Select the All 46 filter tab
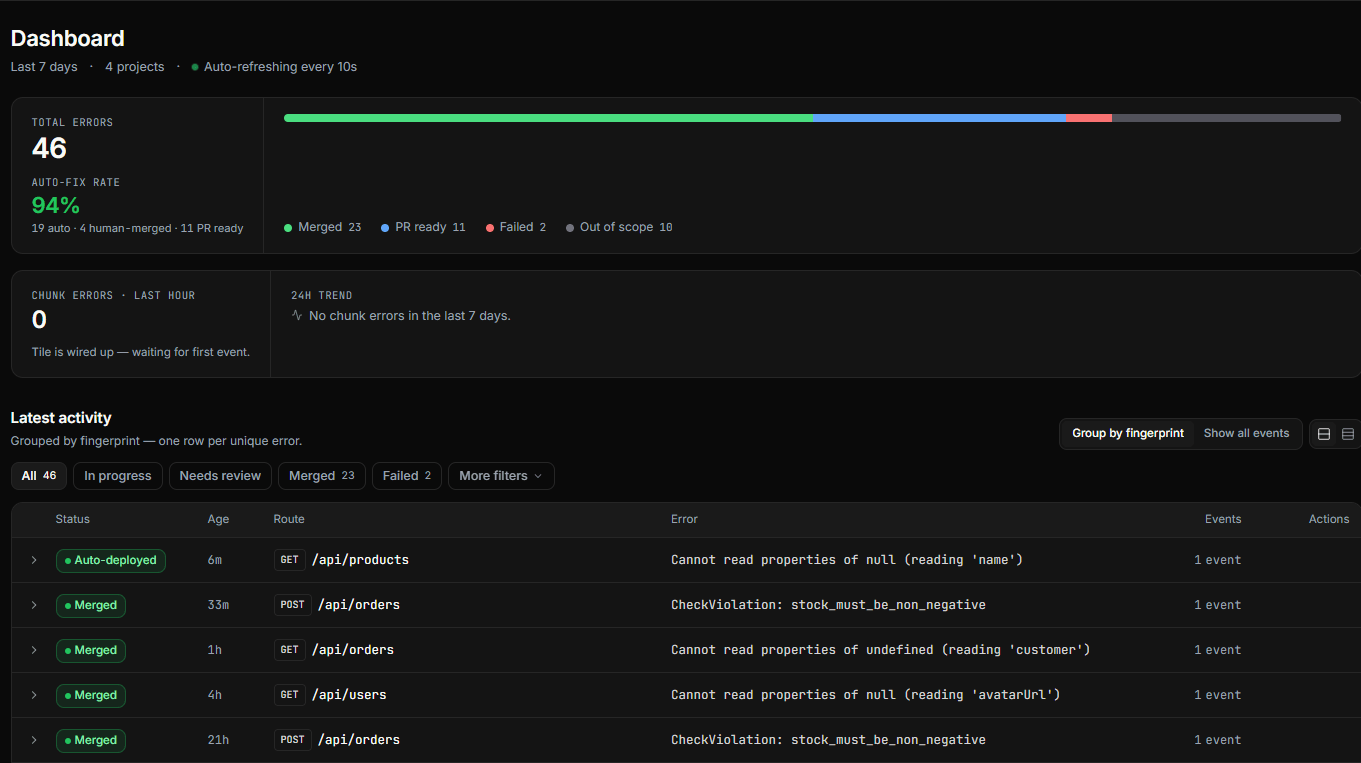The height and width of the screenshot is (763, 1361). coord(39,476)
